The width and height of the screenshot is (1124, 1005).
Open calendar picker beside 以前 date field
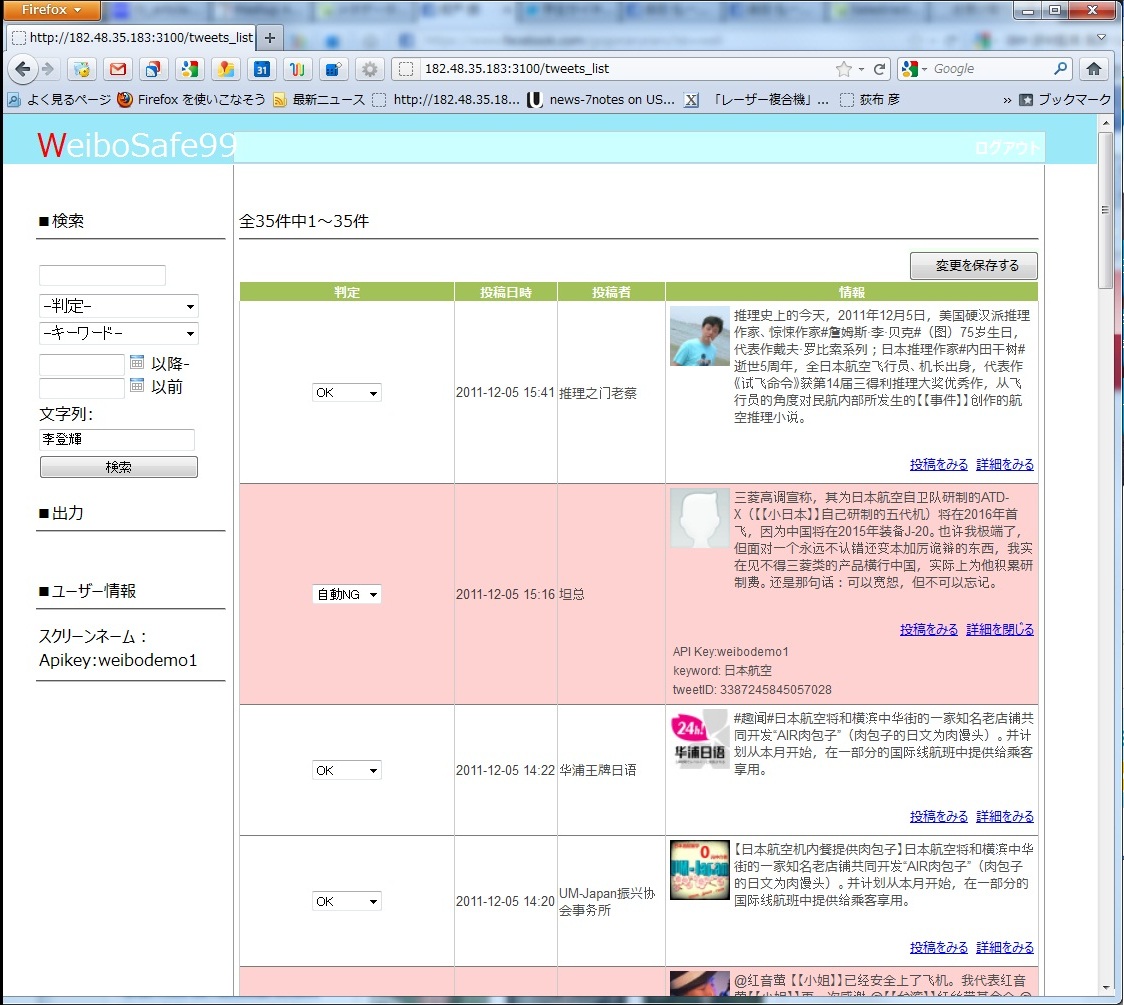click(138, 386)
